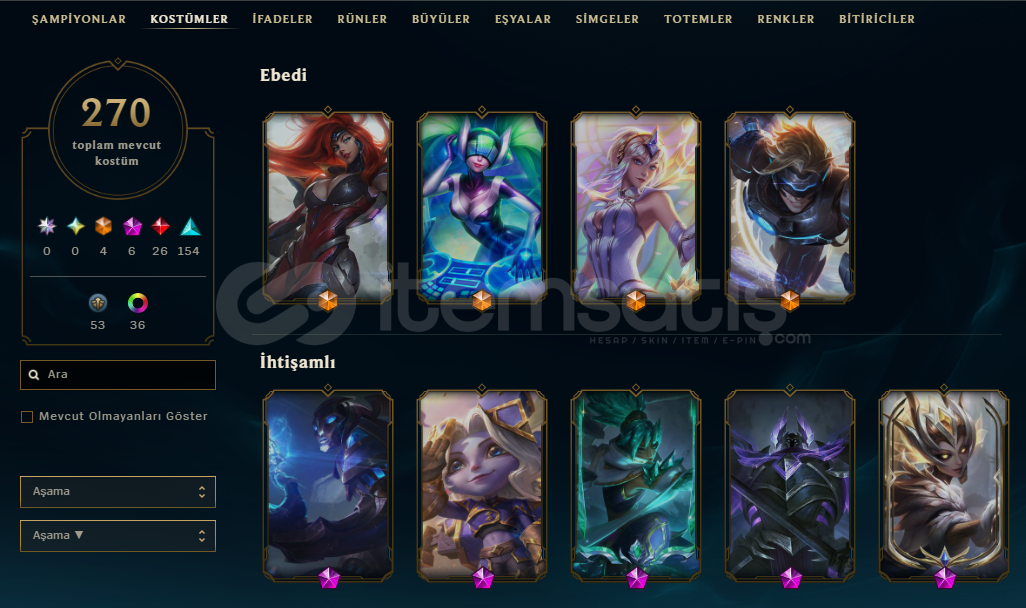Image resolution: width=1026 pixels, height=608 pixels.
Task: Click into the Ara search field
Action: (118, 375)
